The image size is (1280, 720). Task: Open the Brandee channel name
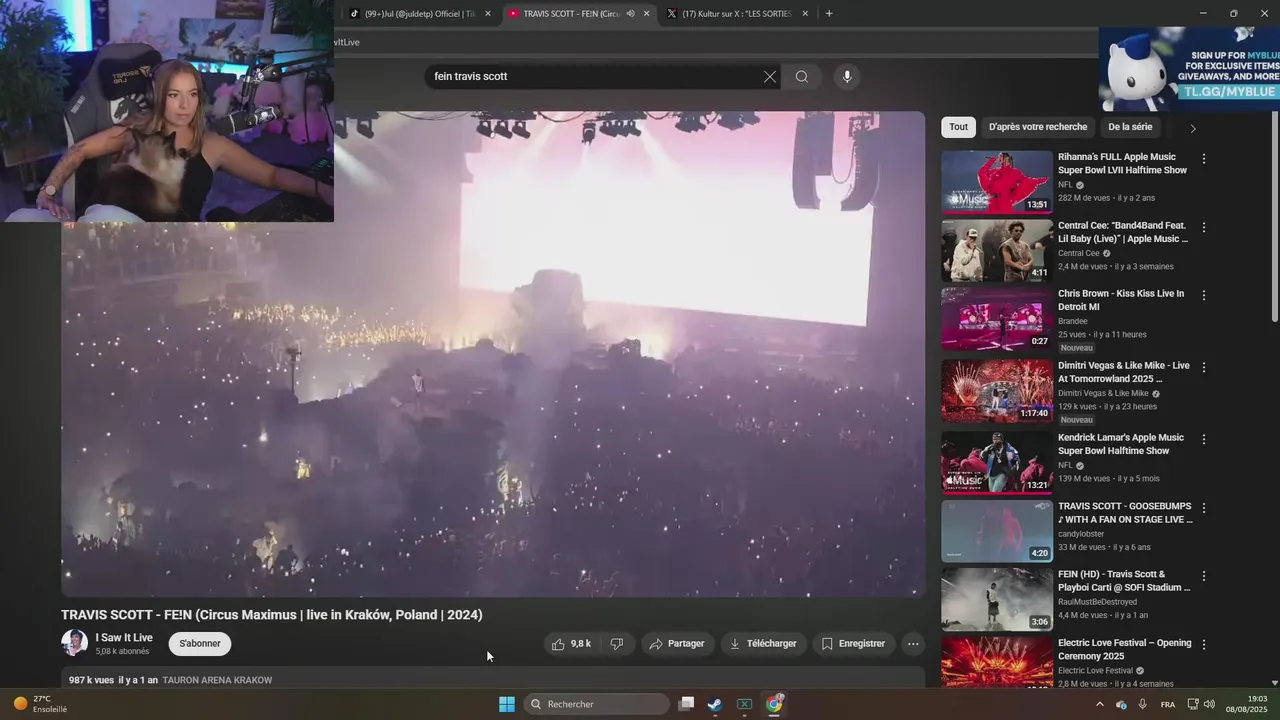click(x=1073, y=321)
